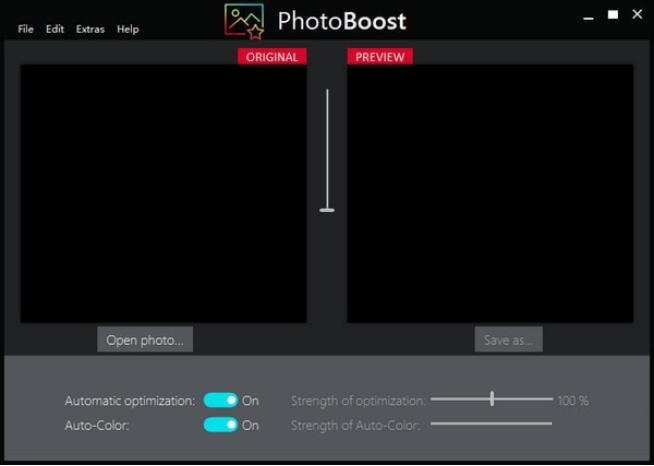654x466 pixels.
Task: Toggle the Automatic optimization switch
Action: 221,401
